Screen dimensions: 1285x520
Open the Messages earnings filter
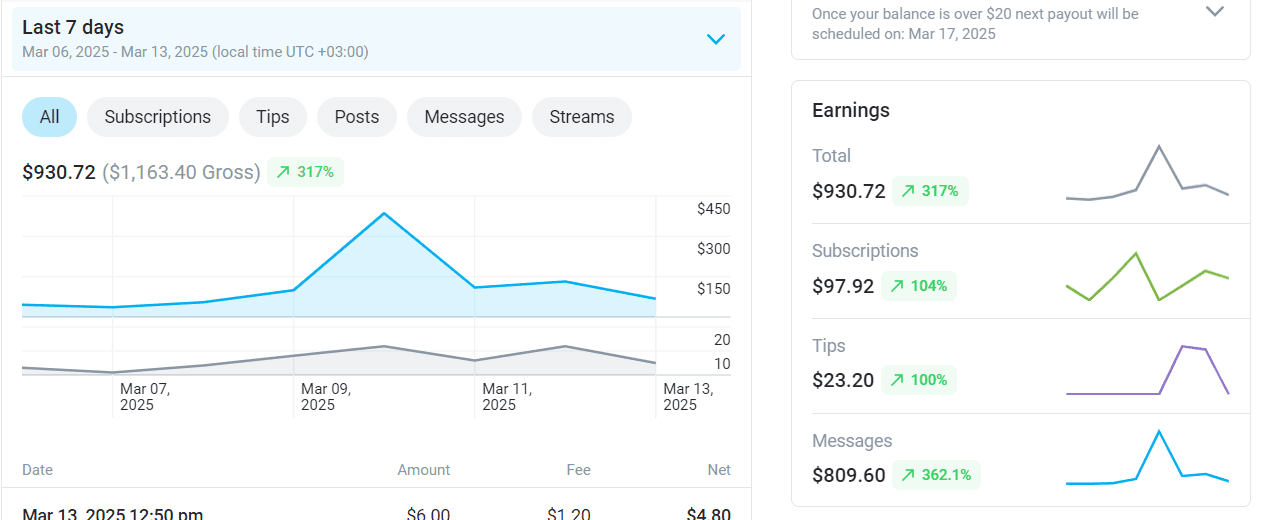tap(464, 117)
